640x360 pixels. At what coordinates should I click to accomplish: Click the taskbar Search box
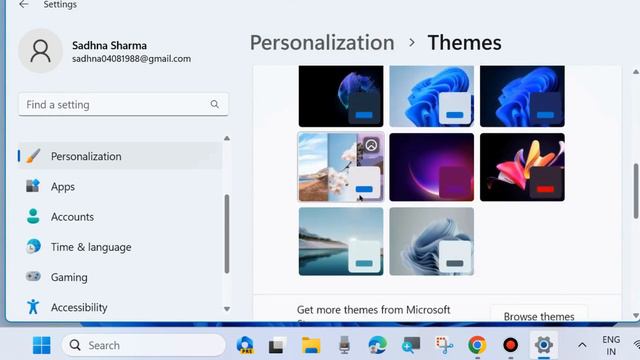[144, 345]
